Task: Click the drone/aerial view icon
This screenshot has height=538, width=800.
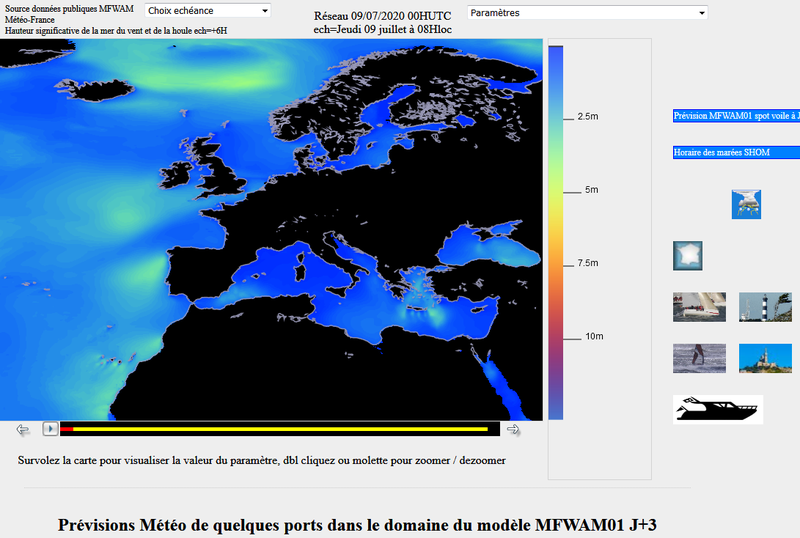Action: (746, 204)
